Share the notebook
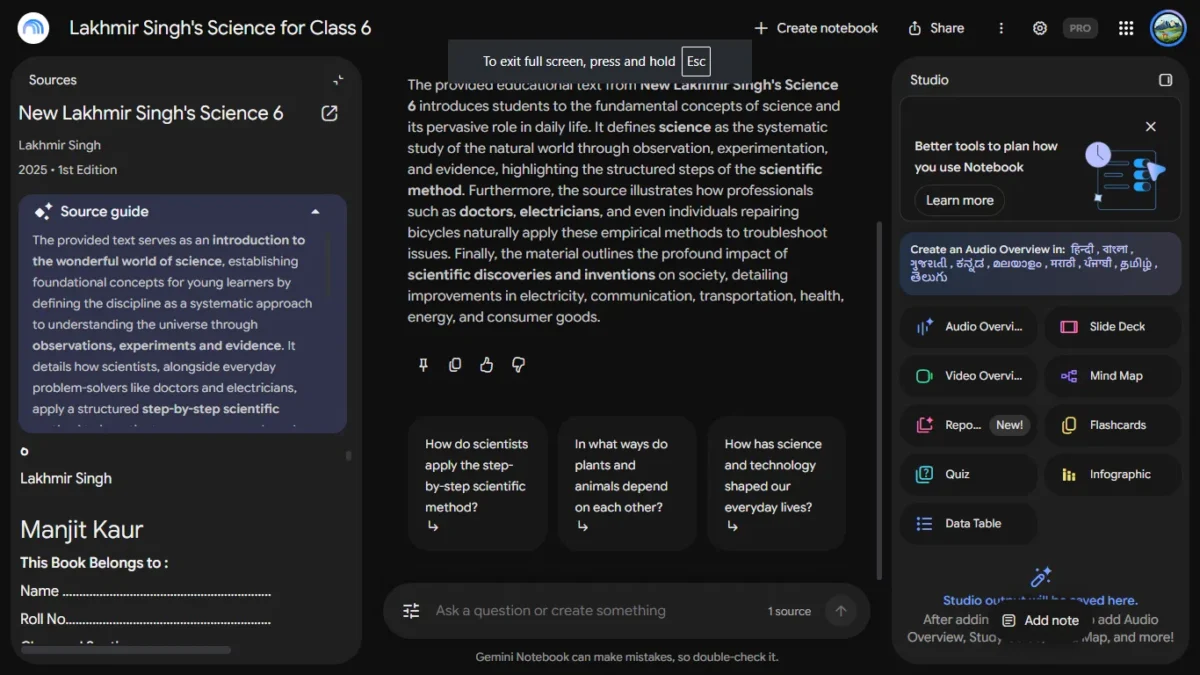This screenshot has height=675, width=1200. [x=935, y=28]
